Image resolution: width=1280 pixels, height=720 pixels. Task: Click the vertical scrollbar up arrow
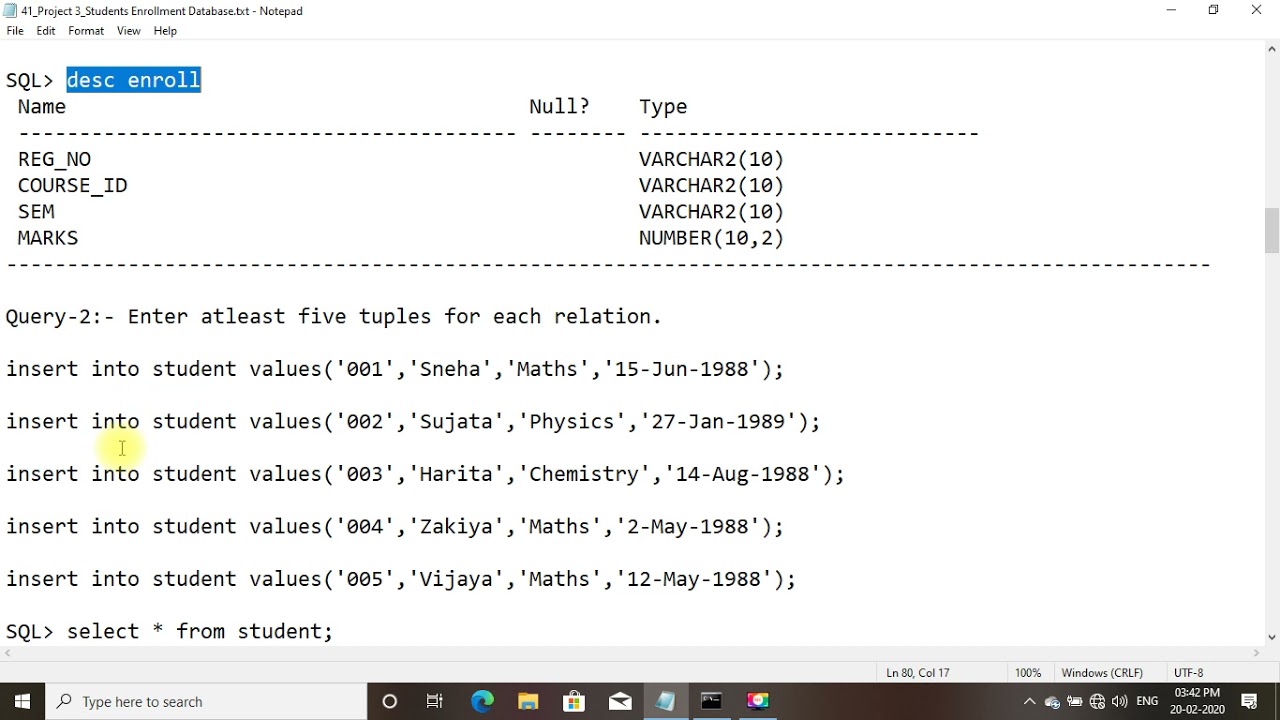(x=1271, y=50)
